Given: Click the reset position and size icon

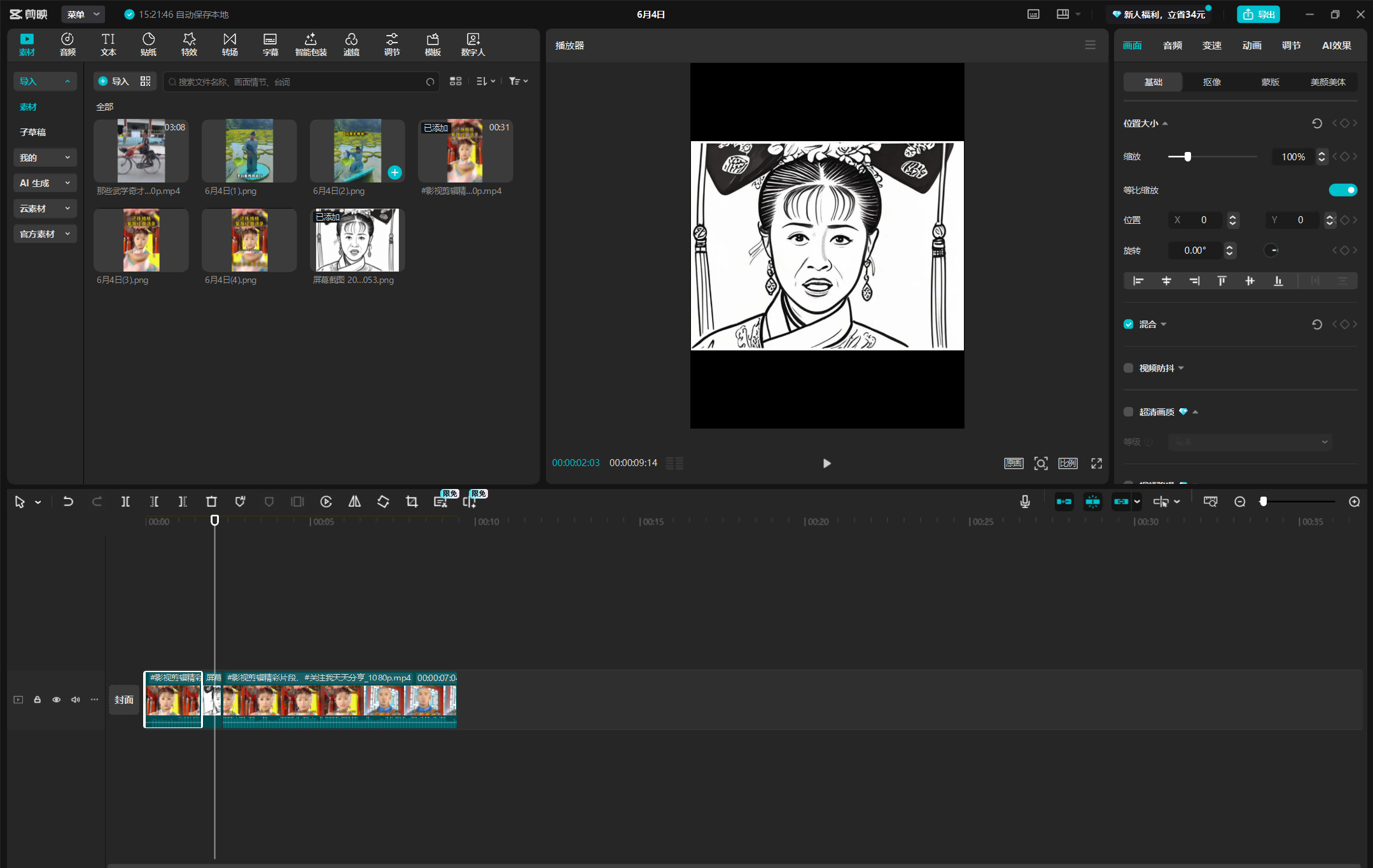Looking at the screenshot, I should (x=1316, y=123).
